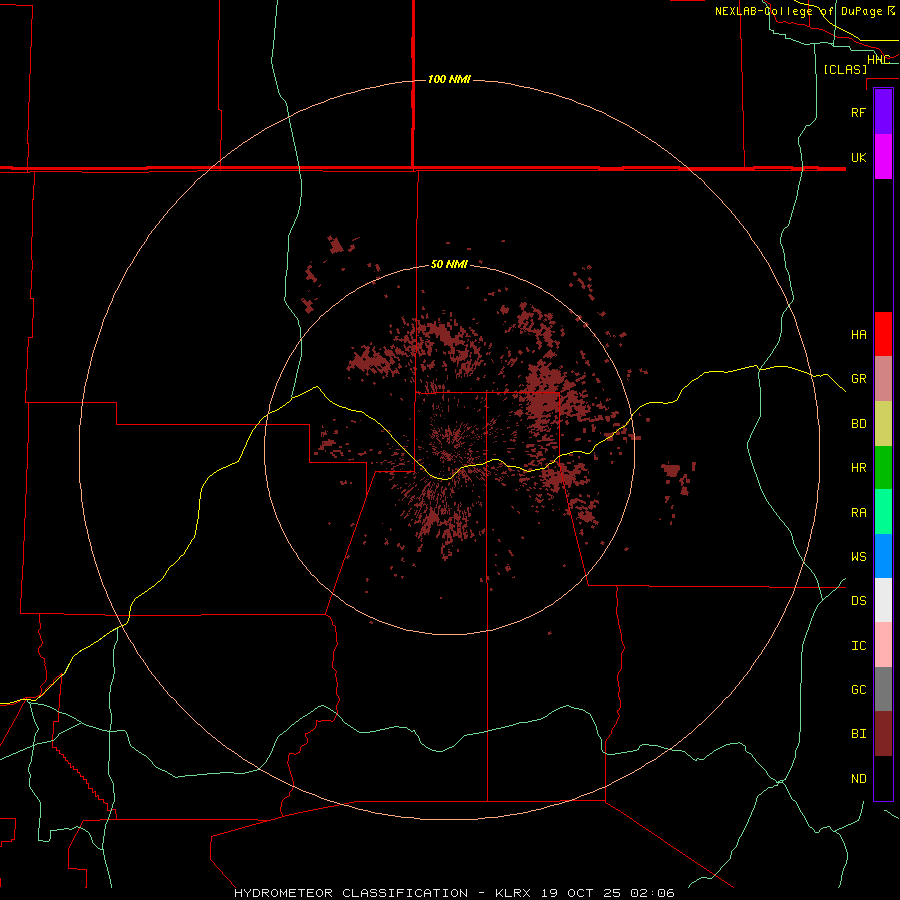900x900 pixels.
Task: Pick the RA mint-green legend swatch
Action: pos(883,512)
